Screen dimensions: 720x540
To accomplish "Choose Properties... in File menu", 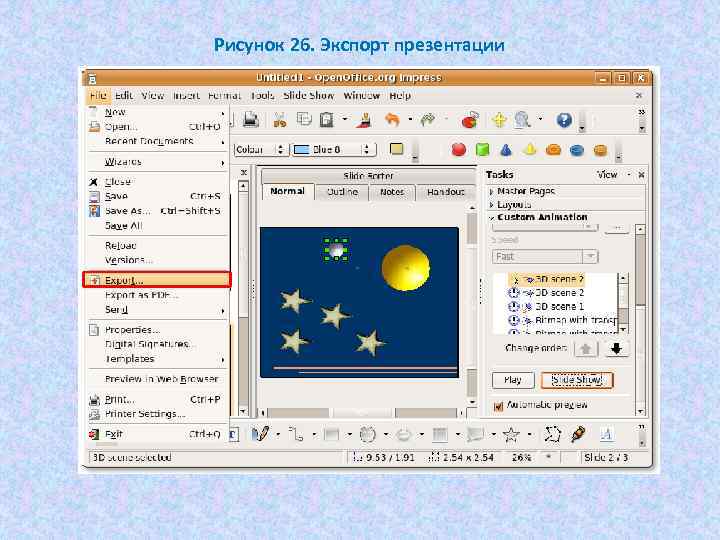I will 157,330.
